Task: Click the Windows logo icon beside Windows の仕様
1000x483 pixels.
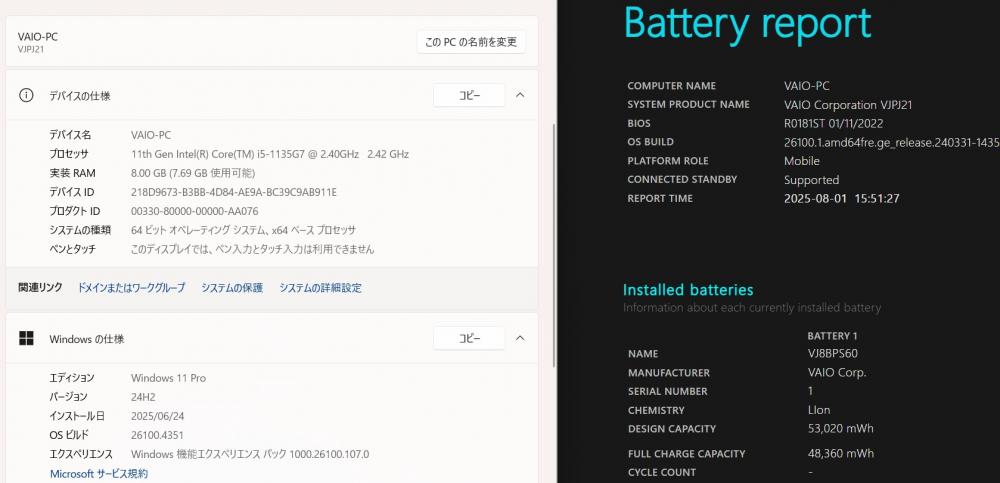Action: coord(26,338)
